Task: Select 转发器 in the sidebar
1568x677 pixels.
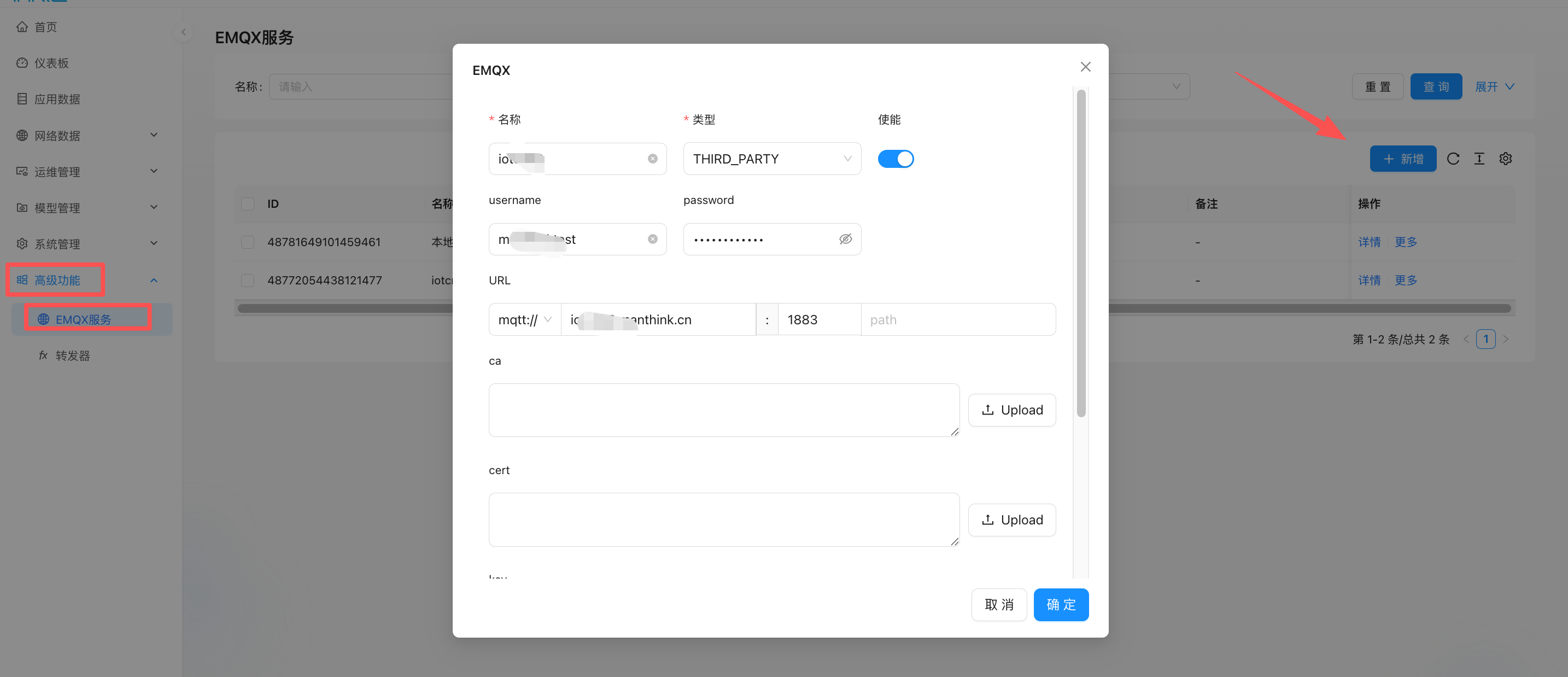Action: pyautogui.click(x=72, y=355)
